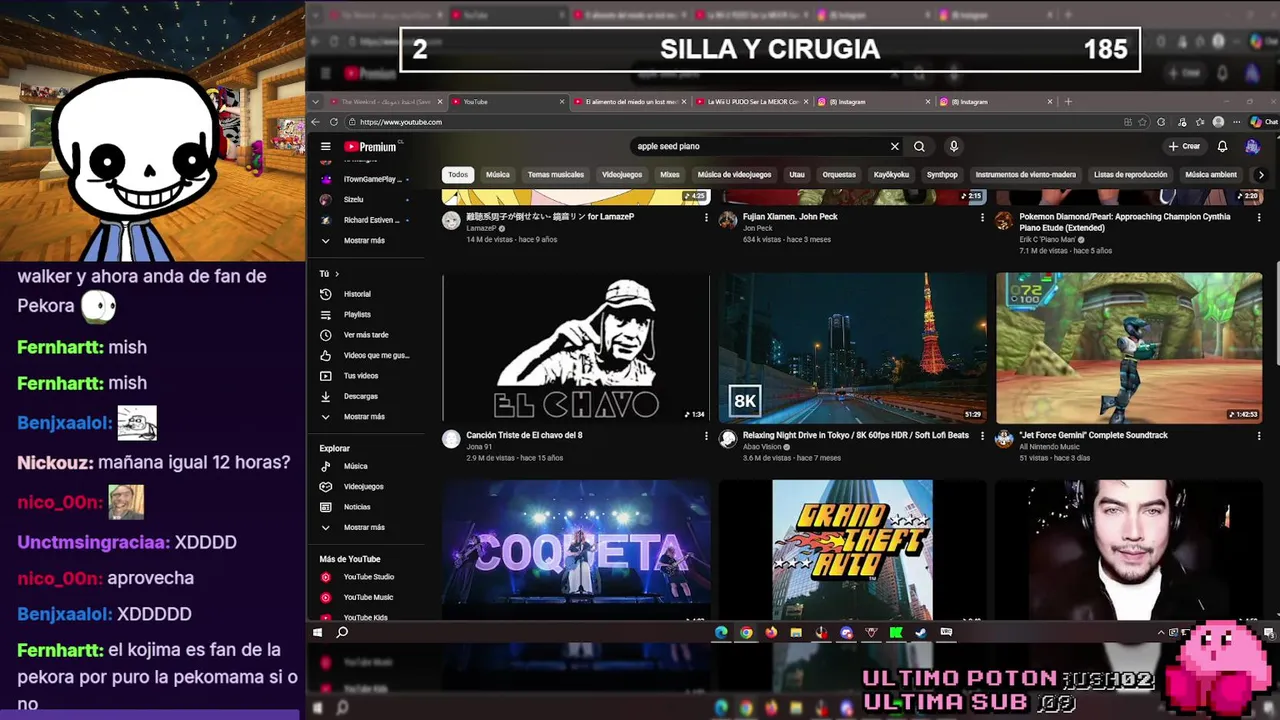1280x720 pixels.
Task: Expand the Tú section chevron
Action: click(x=337, y=274)
